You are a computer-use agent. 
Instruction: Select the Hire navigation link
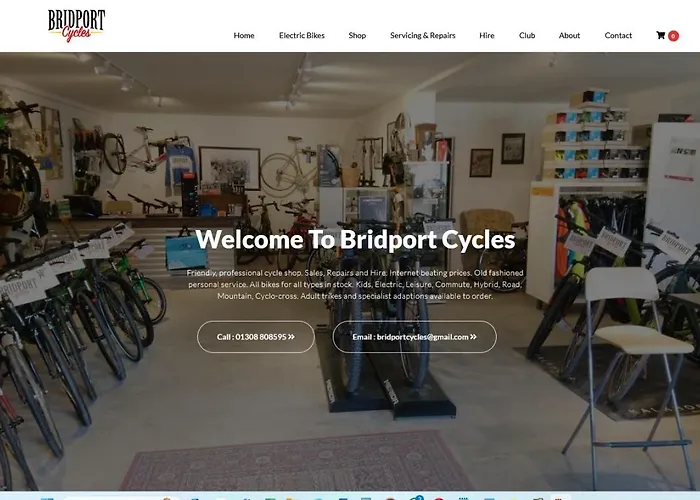pyautogui.click(x=487, y=35)
